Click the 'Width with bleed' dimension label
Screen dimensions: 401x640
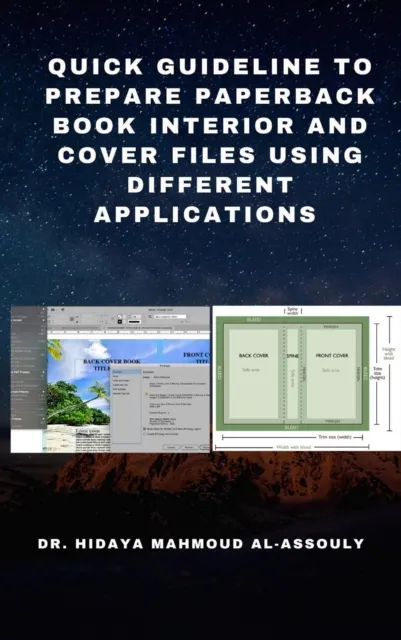click(x=294, y=447)
